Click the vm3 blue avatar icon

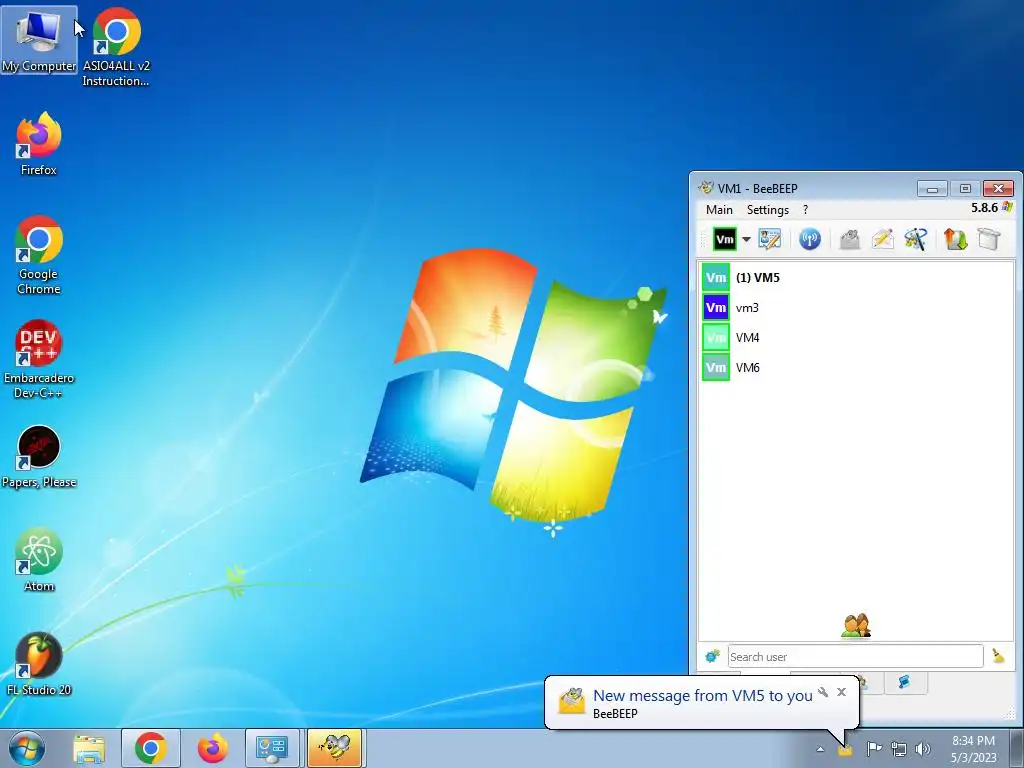[x=716, y=308]
